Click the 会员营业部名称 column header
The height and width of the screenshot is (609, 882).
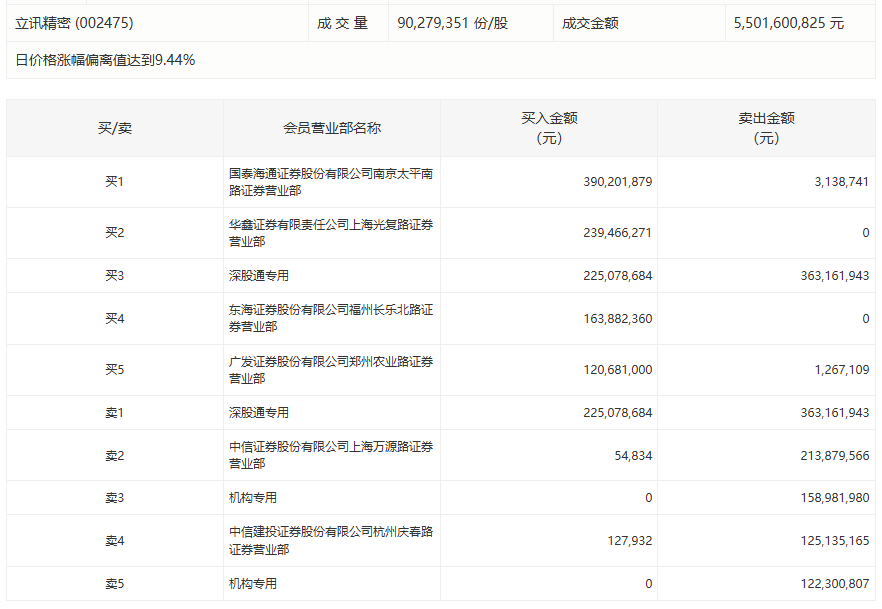pyautogui.click(x=332, y=128)
